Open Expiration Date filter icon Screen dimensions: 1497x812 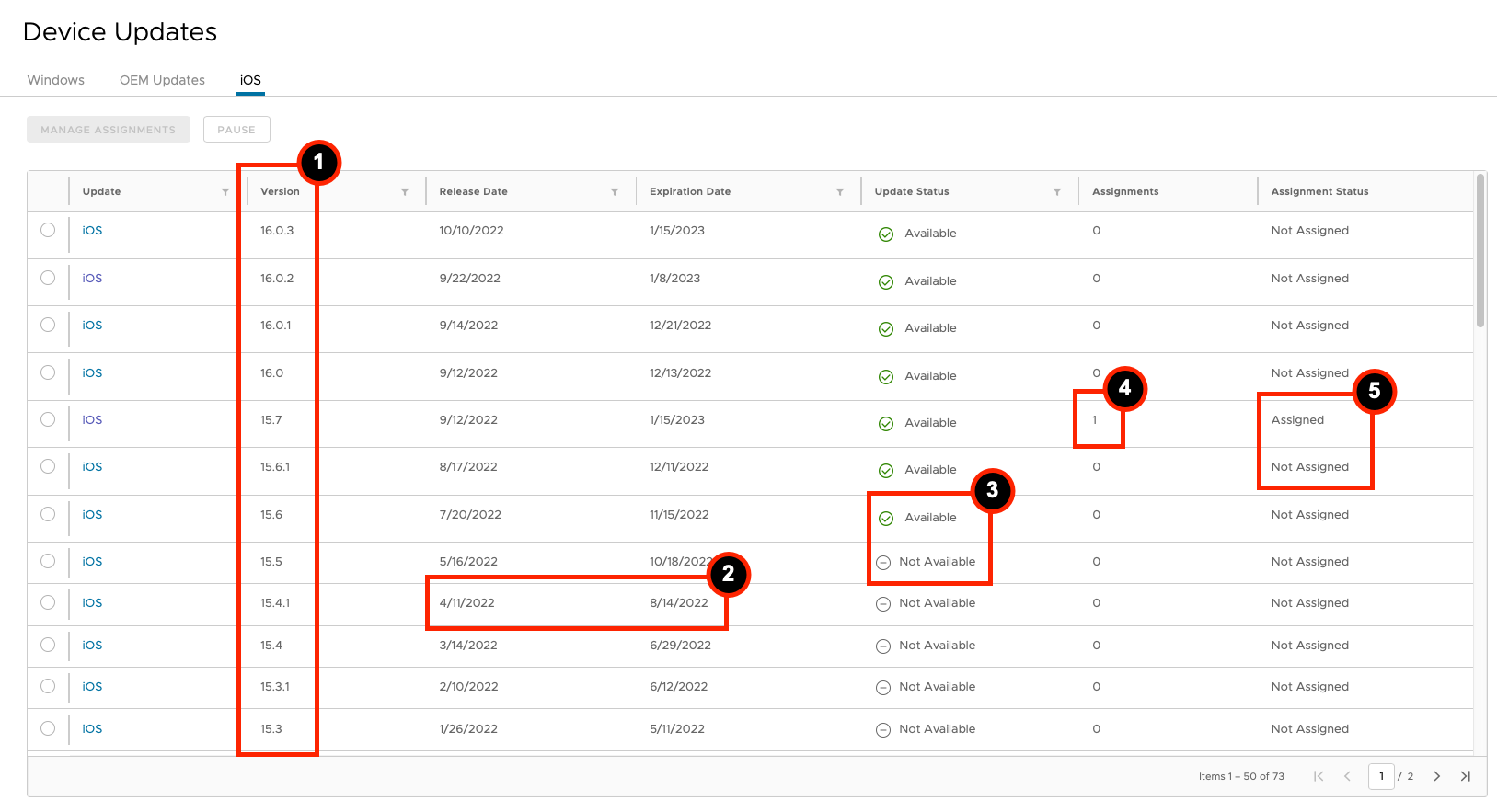(x=840, y=192)
